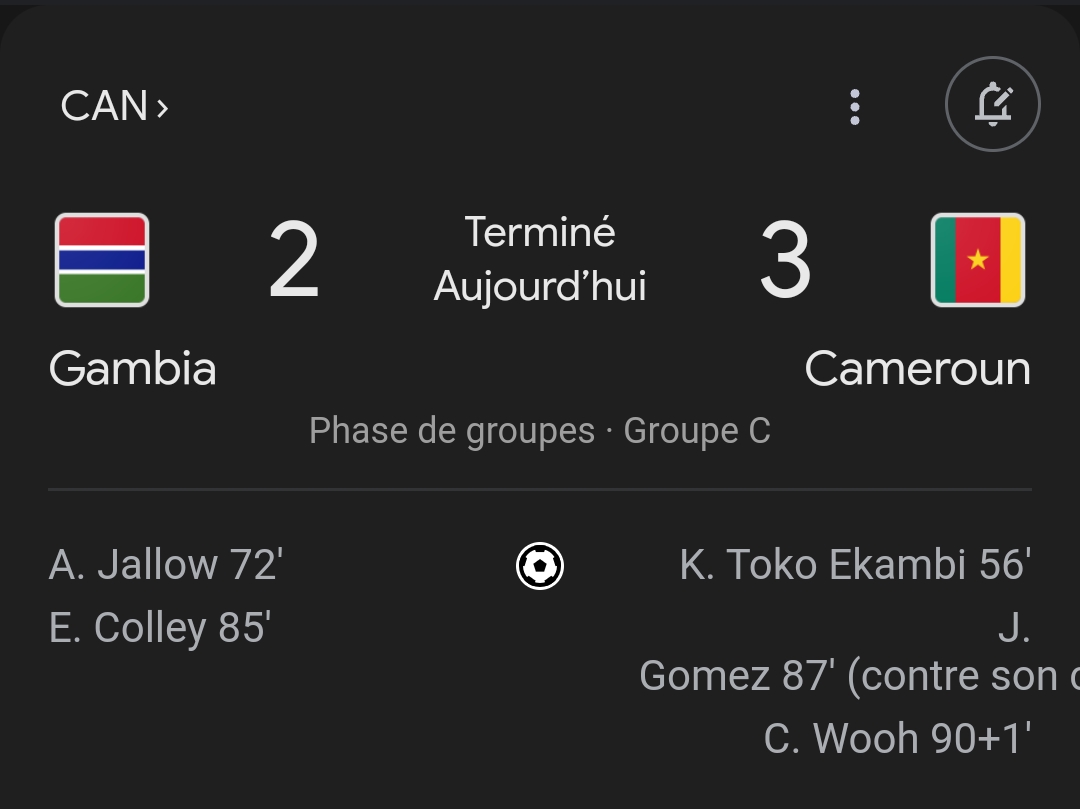1080x809 pixels.
Task: Select scorer K. Toko Ekambi 56'
Action: pyautogui.click(x=855, y=566)
